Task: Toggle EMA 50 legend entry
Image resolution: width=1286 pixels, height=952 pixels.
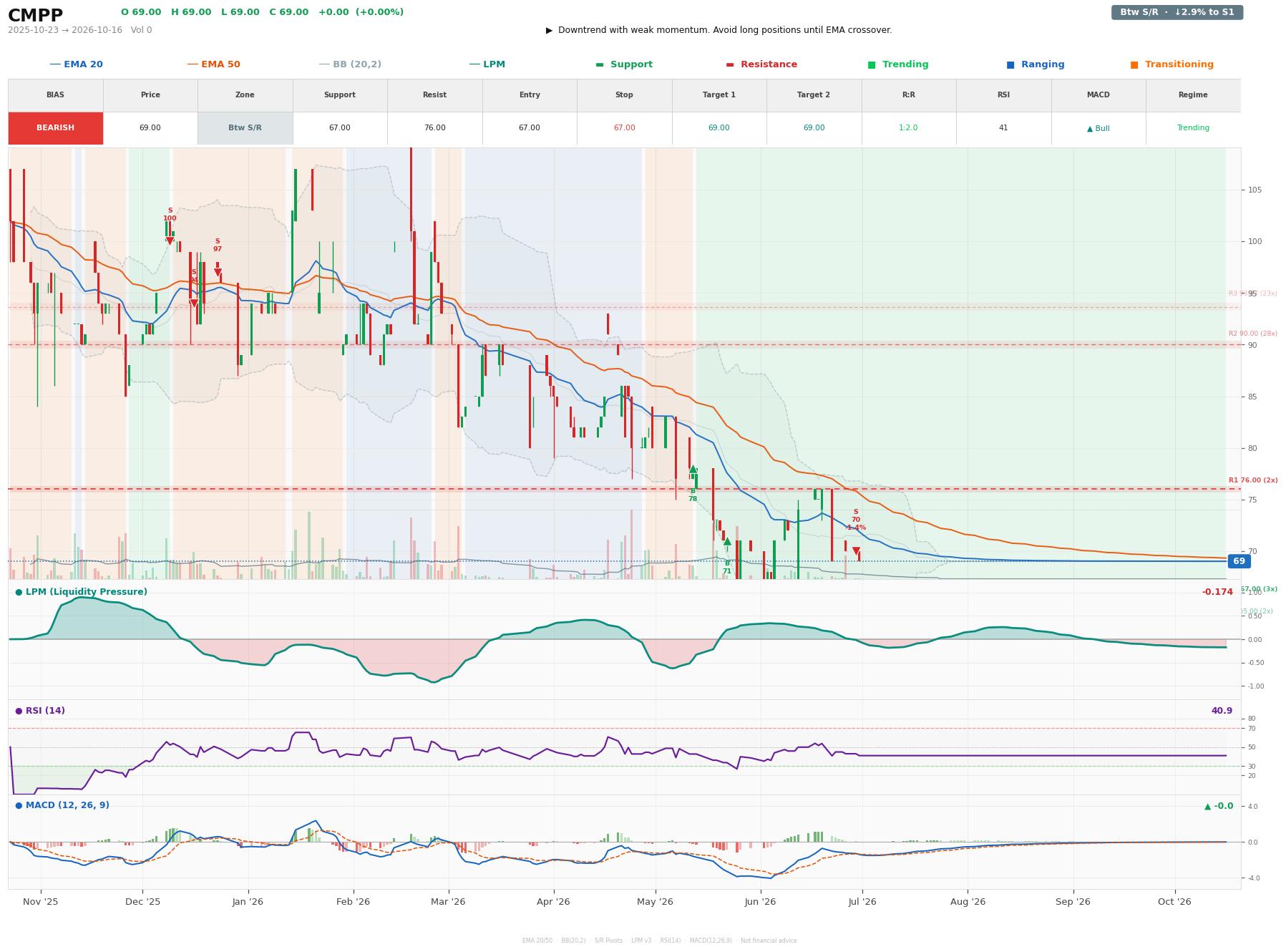Action: (213, 64)
